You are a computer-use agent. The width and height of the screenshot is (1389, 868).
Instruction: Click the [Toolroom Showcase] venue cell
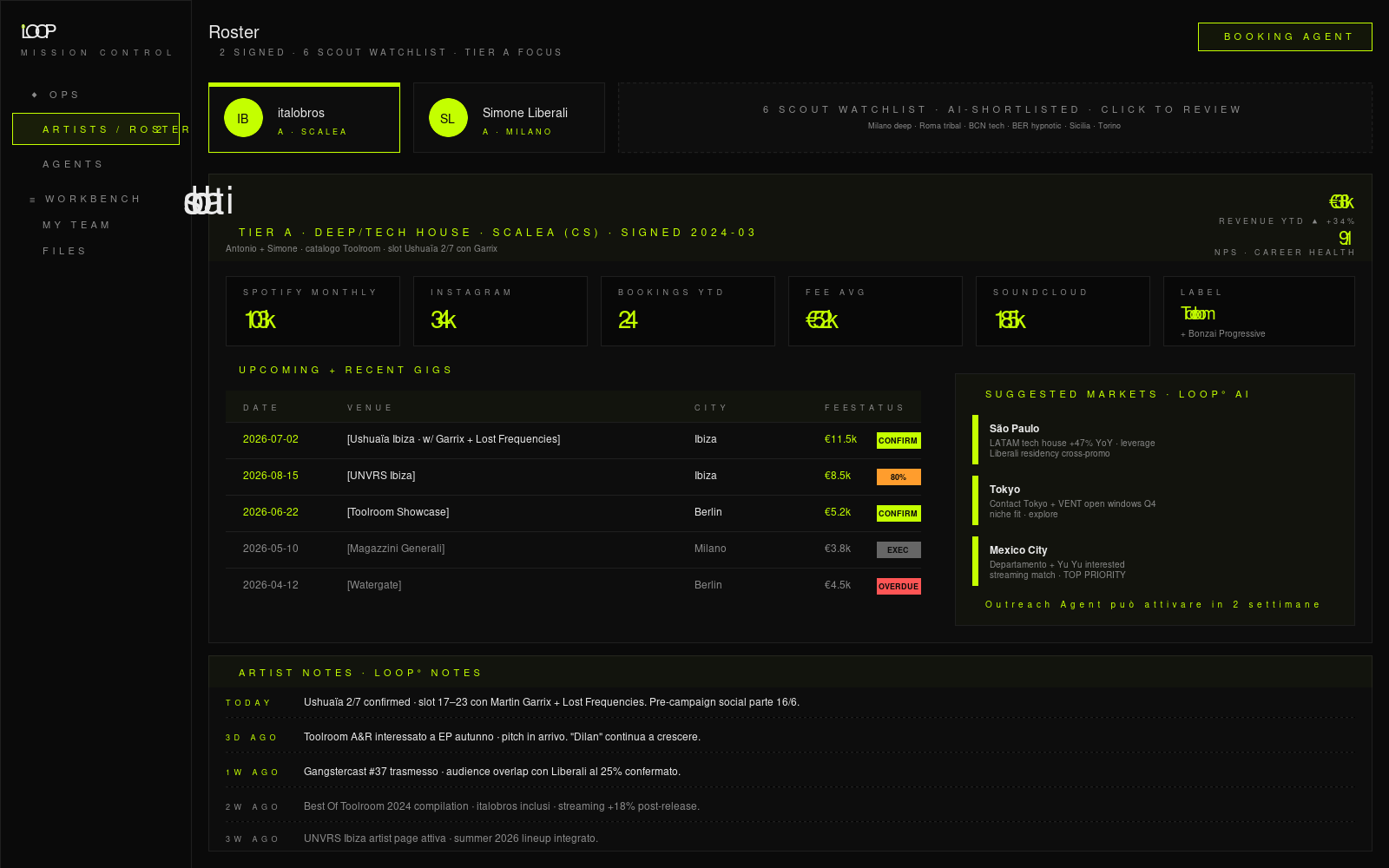tap(398, 512)
